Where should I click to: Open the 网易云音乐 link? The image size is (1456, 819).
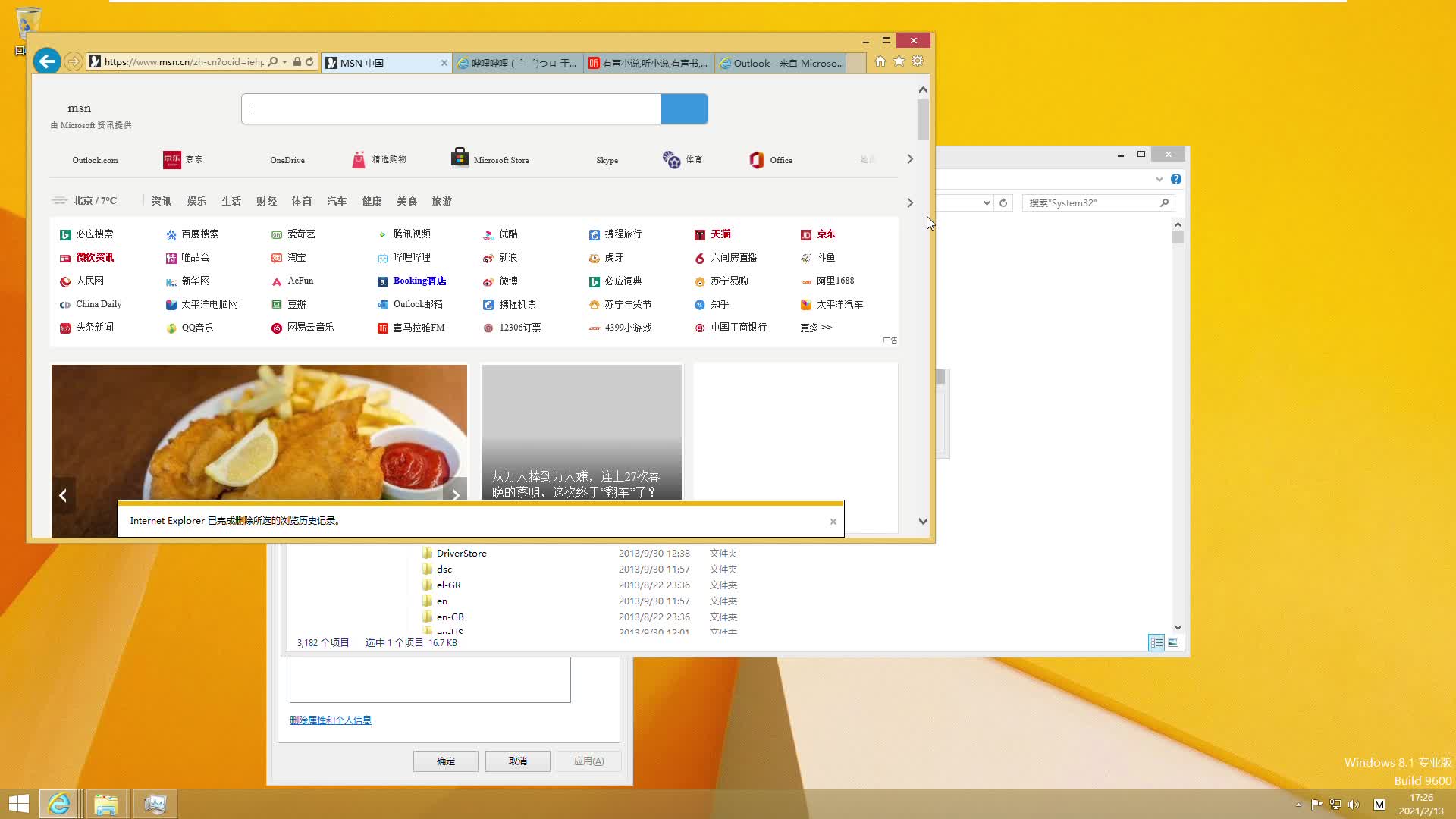coord(303,328)
